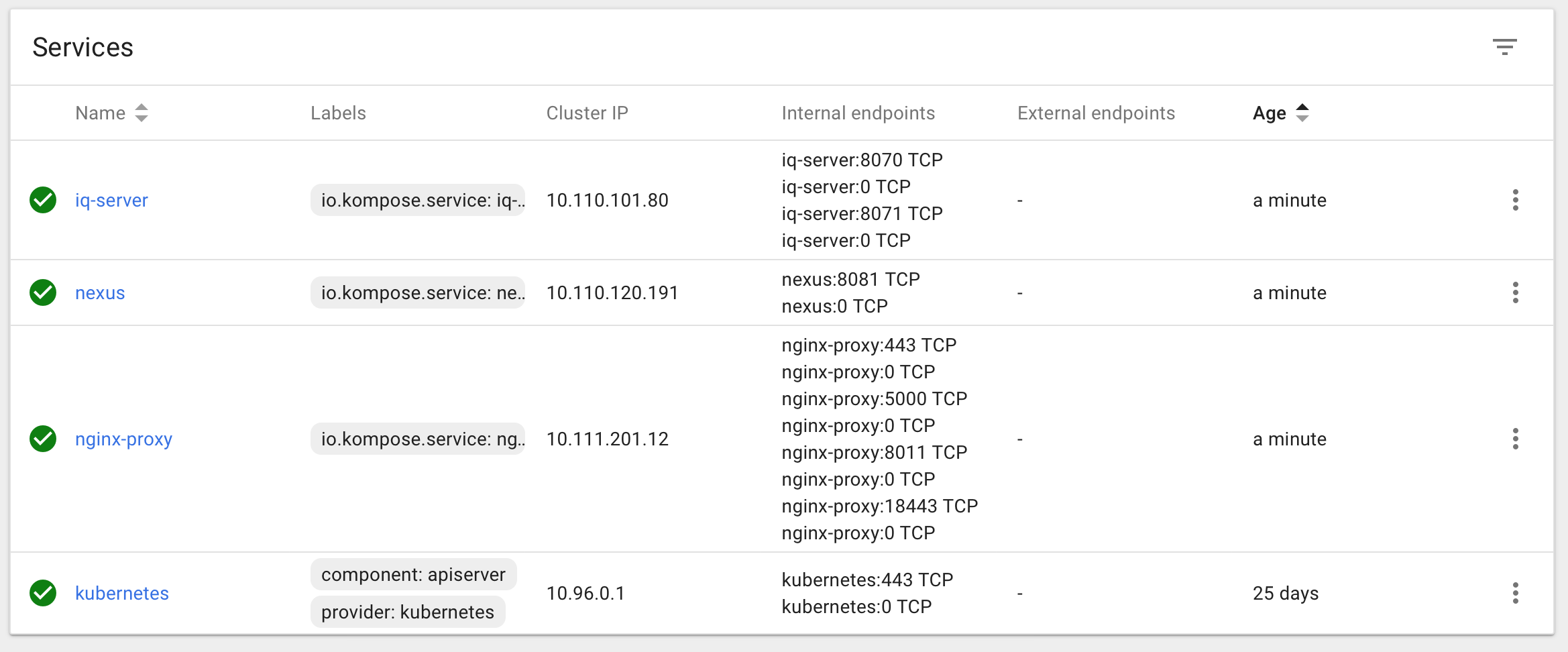This screenshot has height=652, width=1568.
Task: Click the provider: kubernetes label chip
Action: (x=407, y=612)
